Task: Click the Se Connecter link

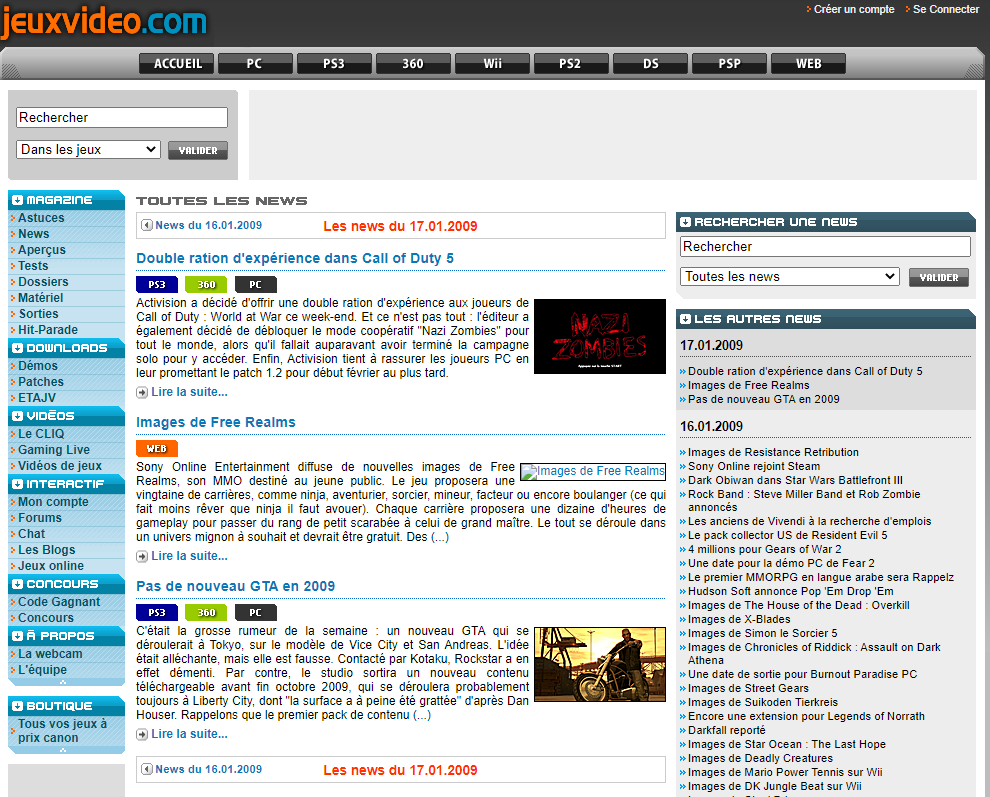Action: (x=946, y=9)
